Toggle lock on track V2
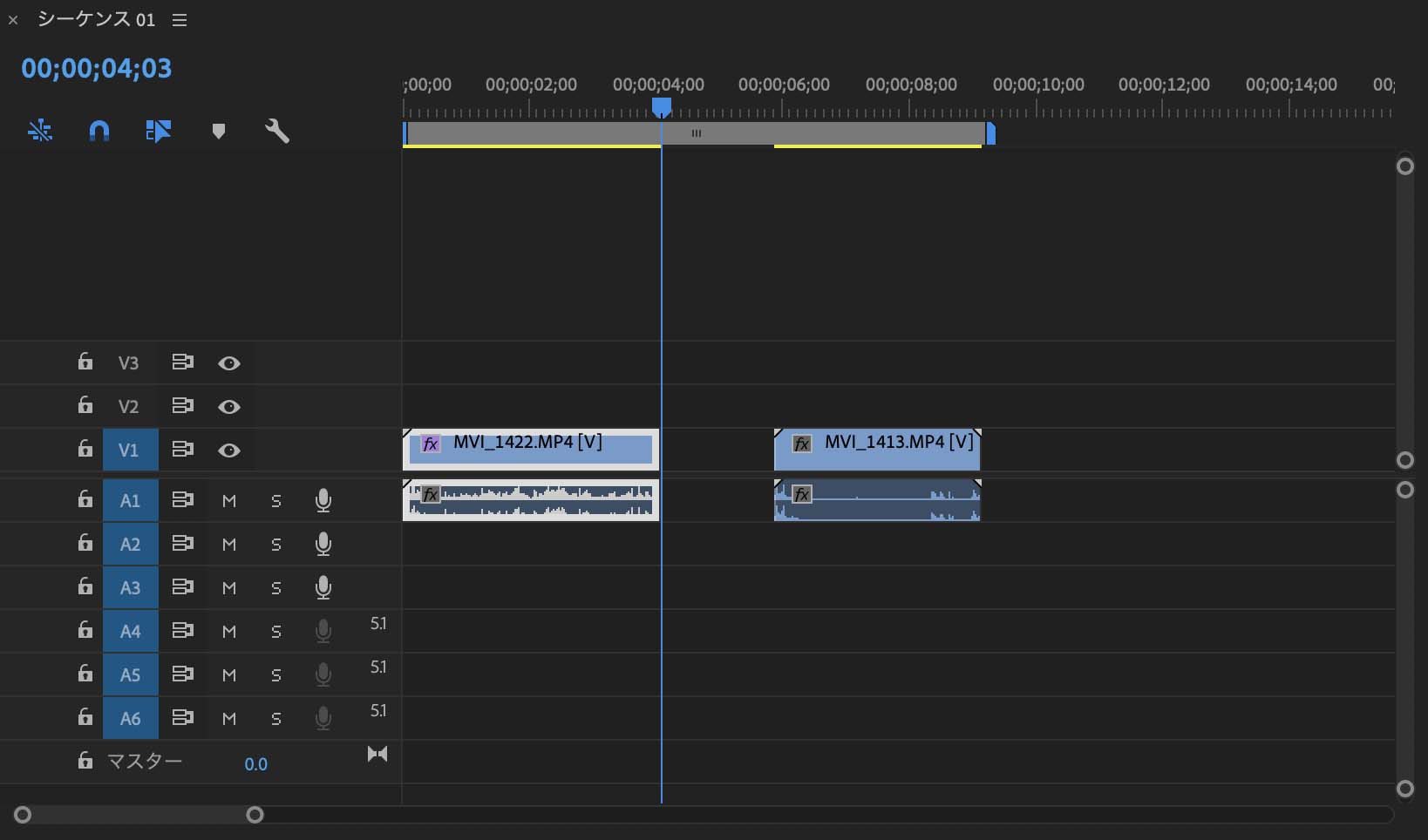Screen dimensions: 1428x840 pos(85,405)
